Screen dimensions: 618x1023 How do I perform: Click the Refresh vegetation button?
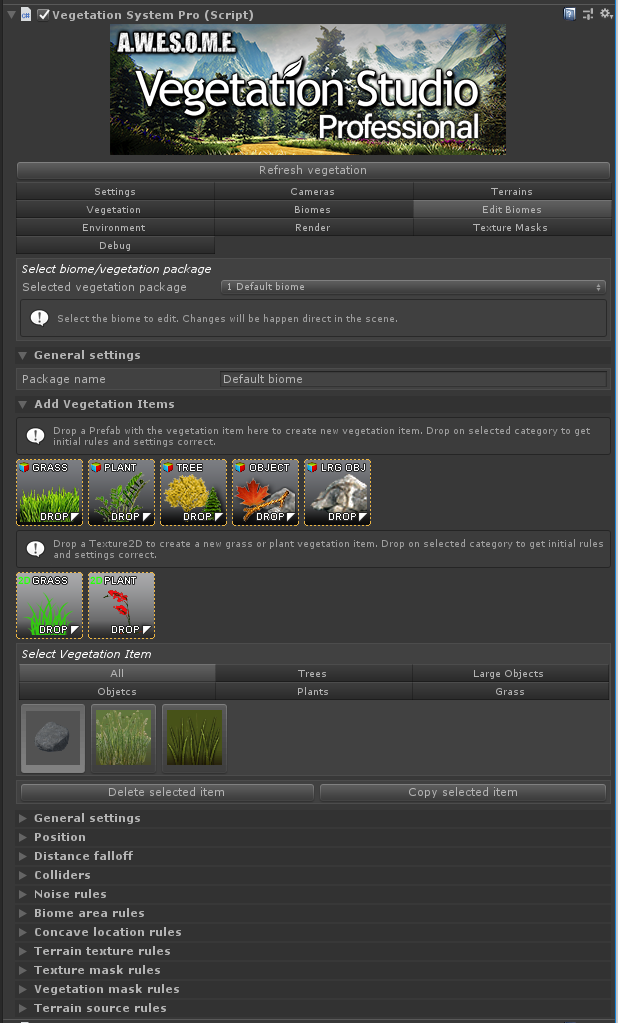[x=313, y=170]
